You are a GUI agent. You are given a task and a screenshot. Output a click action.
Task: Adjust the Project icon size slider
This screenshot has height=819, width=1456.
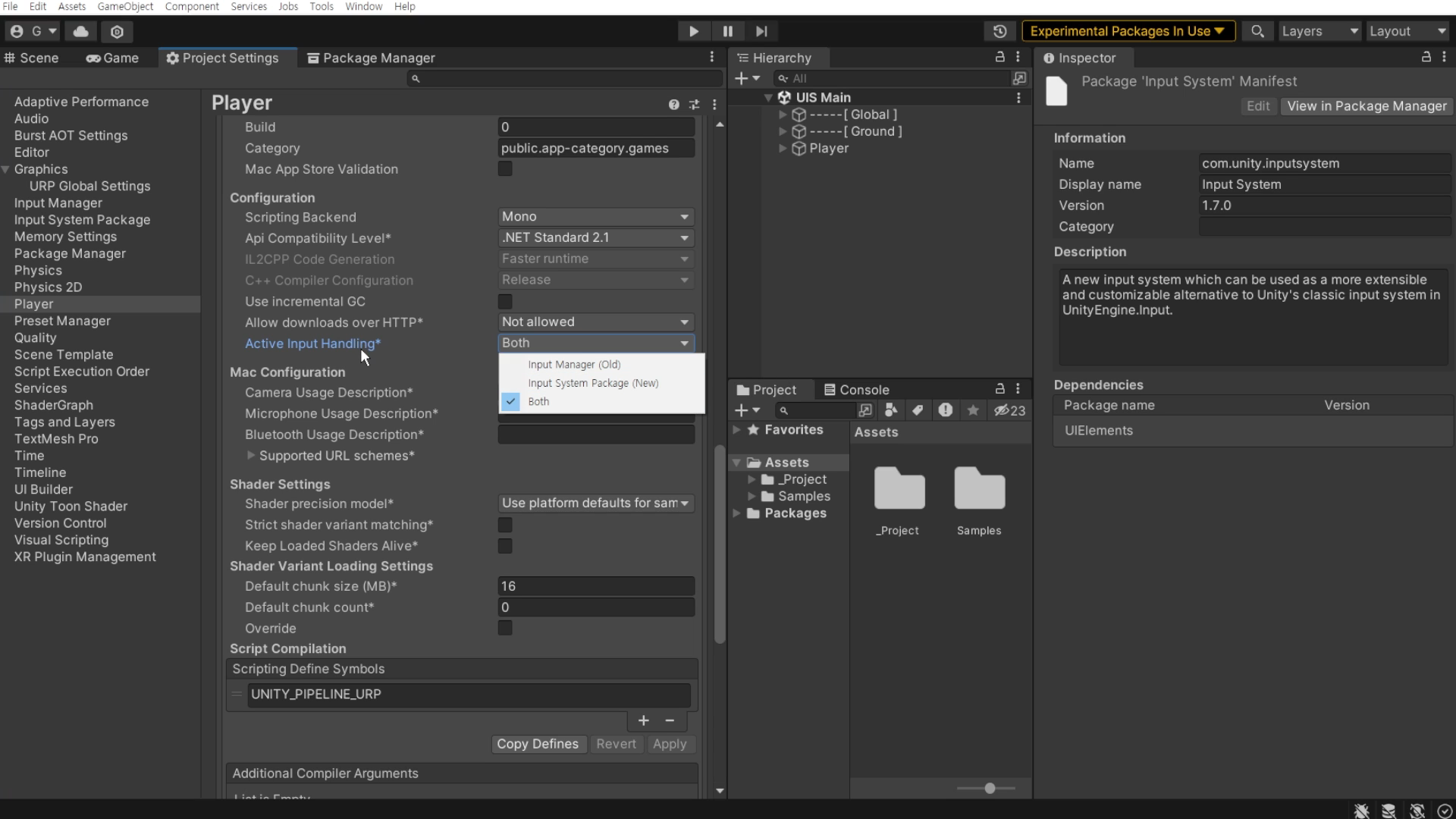coord(989,789)
